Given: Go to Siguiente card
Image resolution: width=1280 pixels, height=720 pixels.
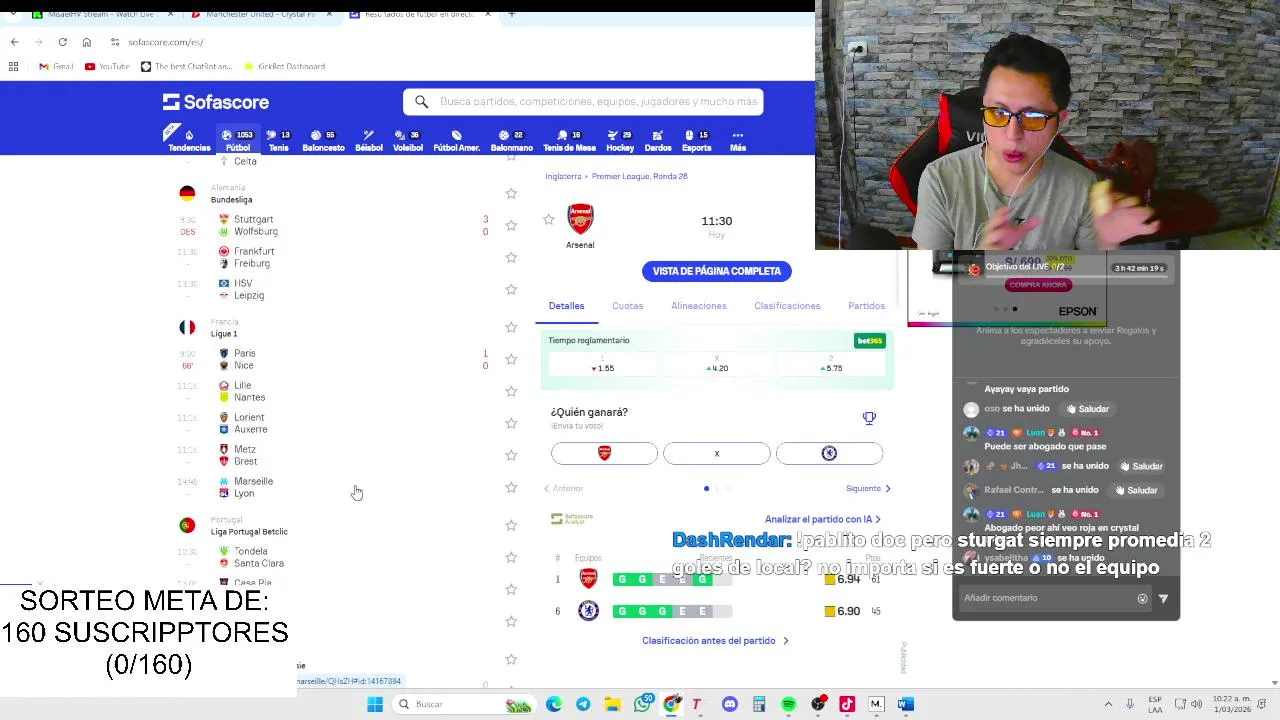Looking at the screenshot, I should (868, 488).
